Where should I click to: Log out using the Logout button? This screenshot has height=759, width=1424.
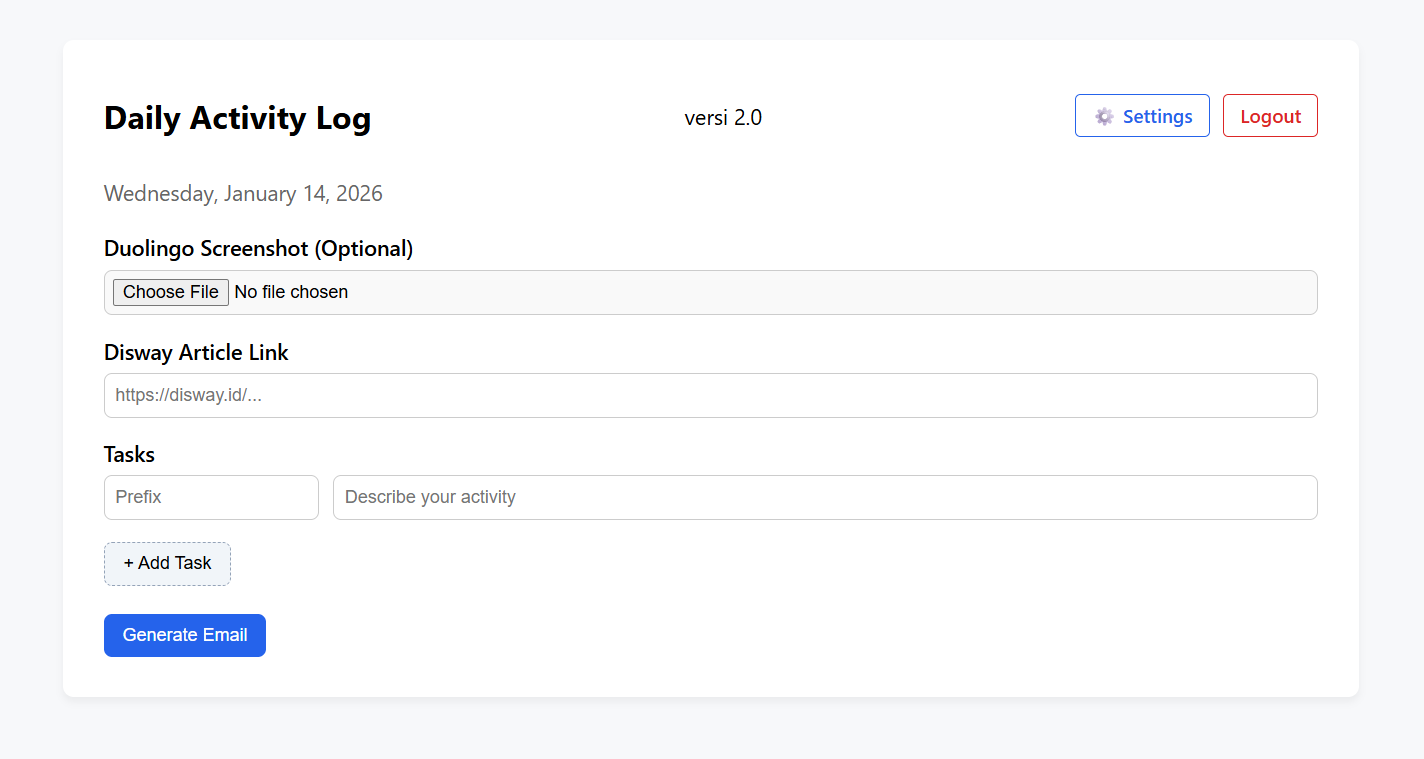1270,116
